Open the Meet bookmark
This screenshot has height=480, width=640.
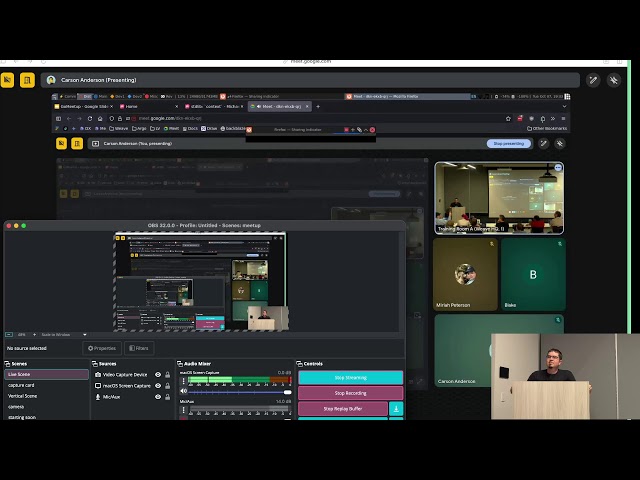[x=171, y=129]
